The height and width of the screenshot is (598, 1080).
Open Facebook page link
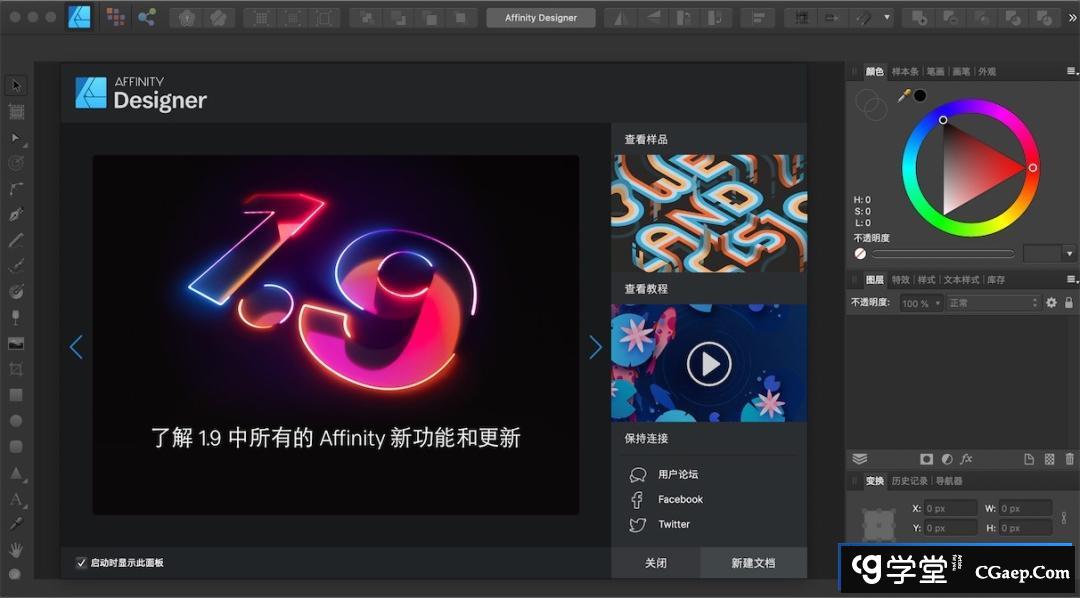[680, 499]
